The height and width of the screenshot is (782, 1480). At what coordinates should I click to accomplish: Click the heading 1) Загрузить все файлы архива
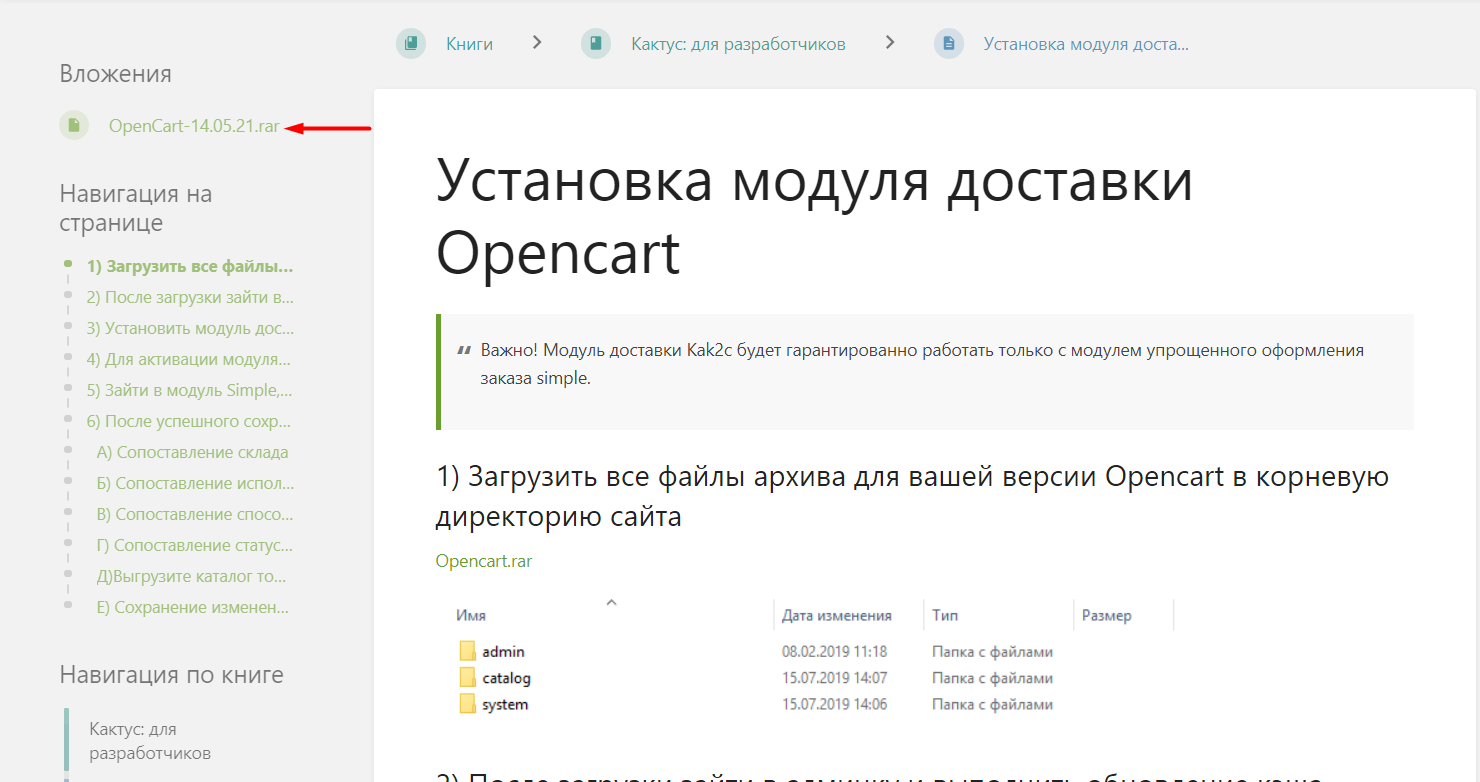pos(912,496)
